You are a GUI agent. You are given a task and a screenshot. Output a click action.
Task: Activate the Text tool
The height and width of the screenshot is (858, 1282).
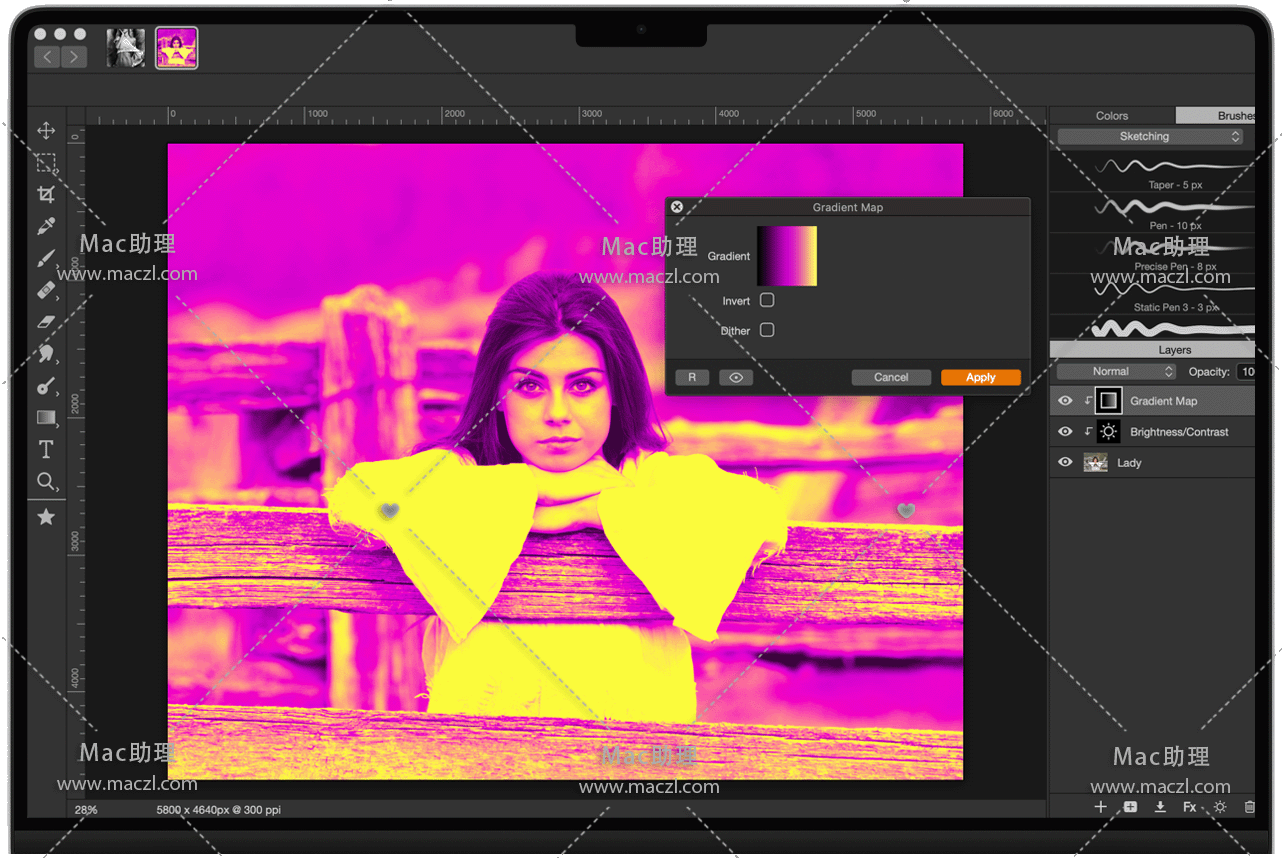[x=46, y=449]
